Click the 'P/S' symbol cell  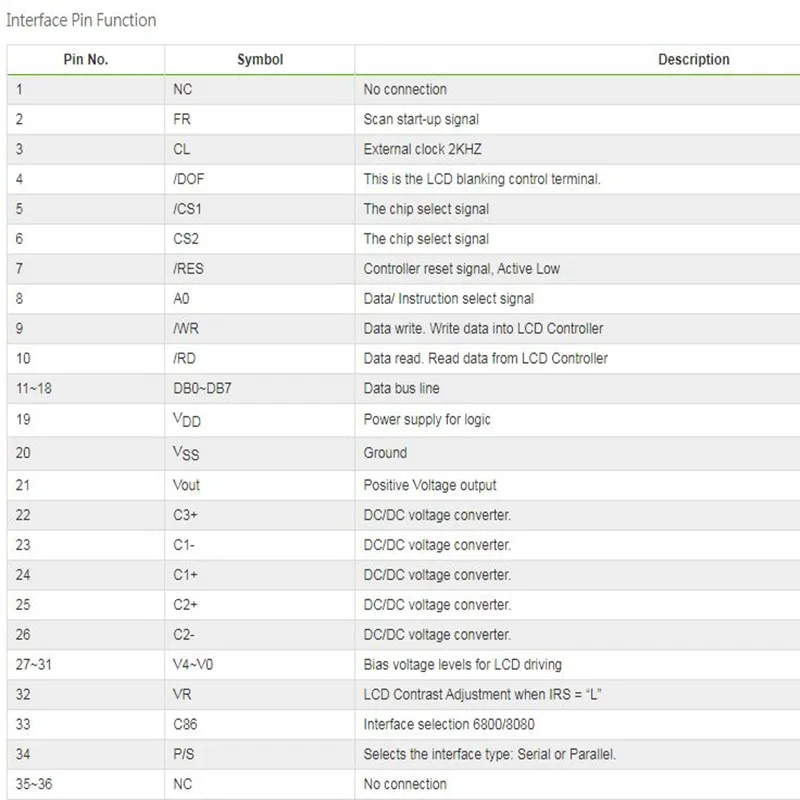pos(184,755)
